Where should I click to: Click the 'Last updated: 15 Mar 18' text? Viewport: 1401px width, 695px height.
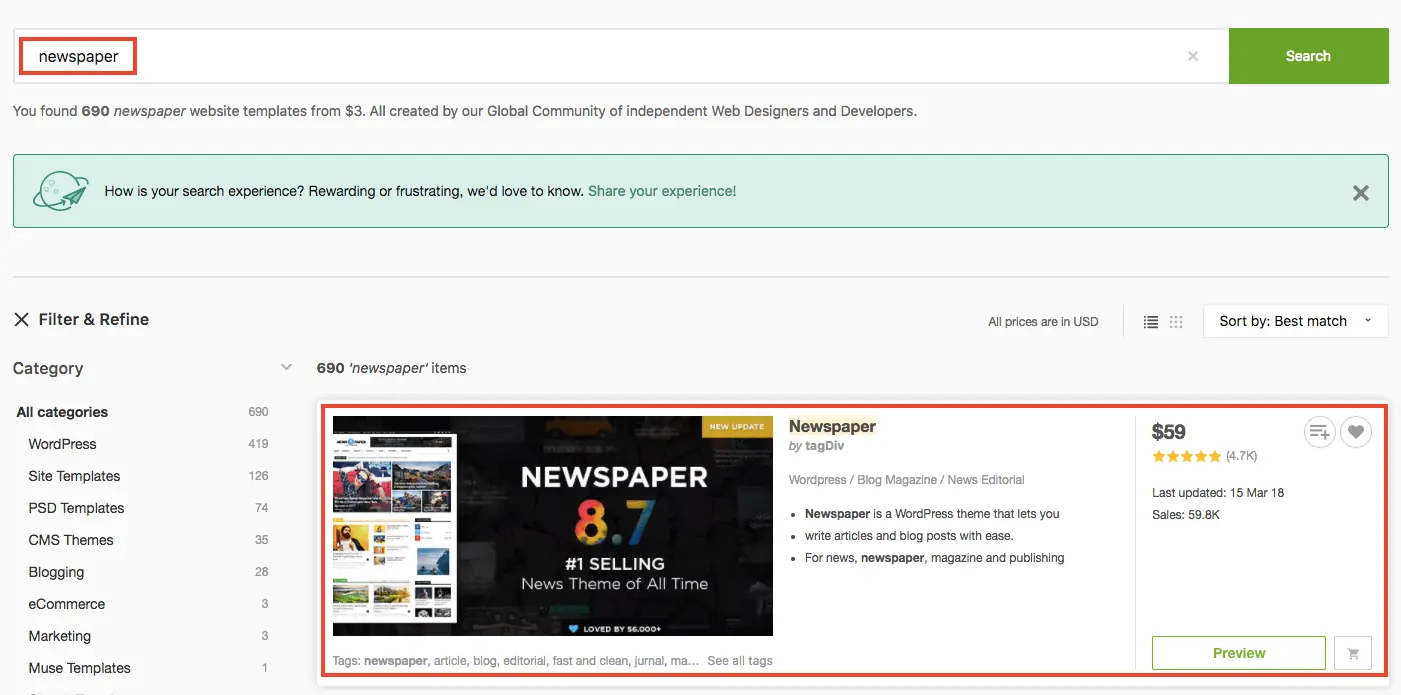tap(1218, 493)
